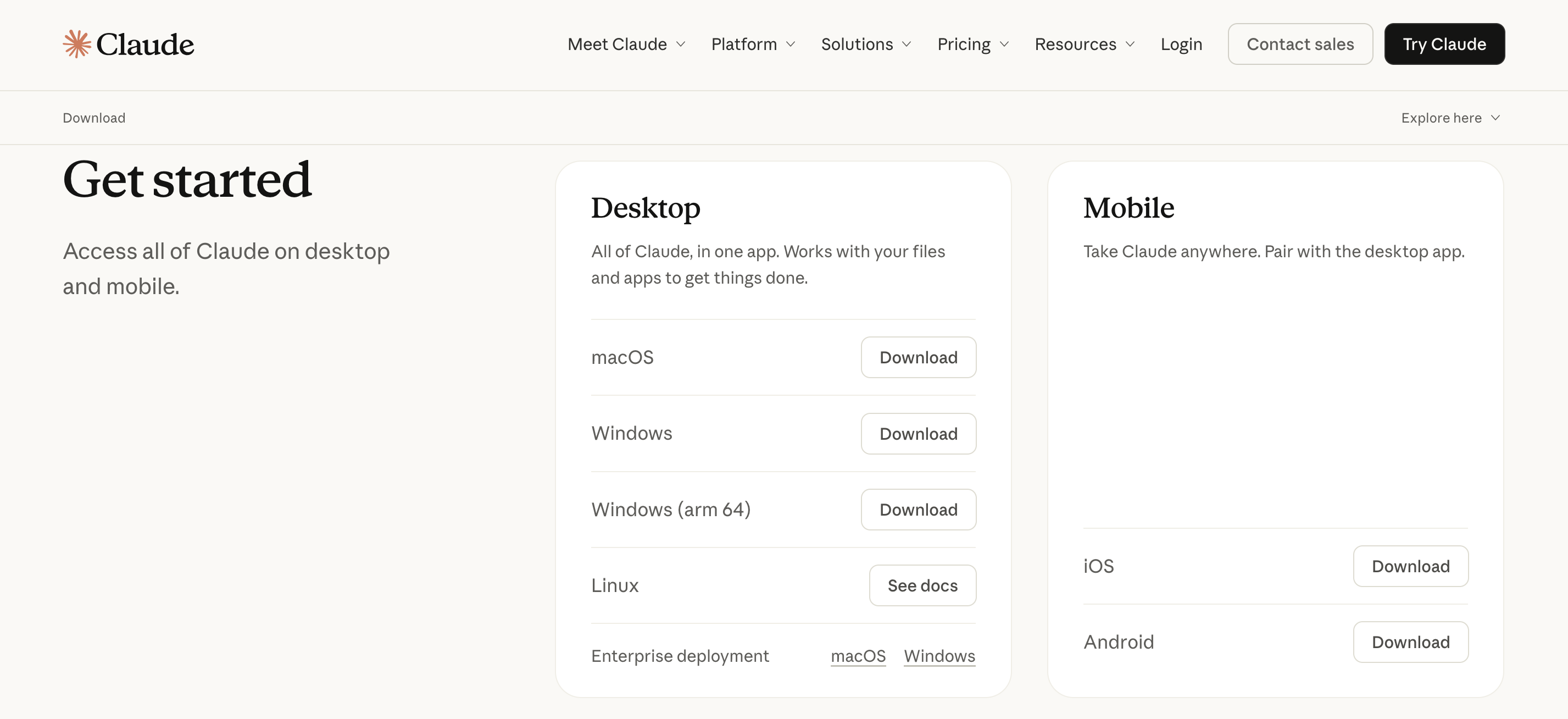Expand the Meet Claude menu chevron
Viewport: 1568px width, 719px height.
pos(681,45)
